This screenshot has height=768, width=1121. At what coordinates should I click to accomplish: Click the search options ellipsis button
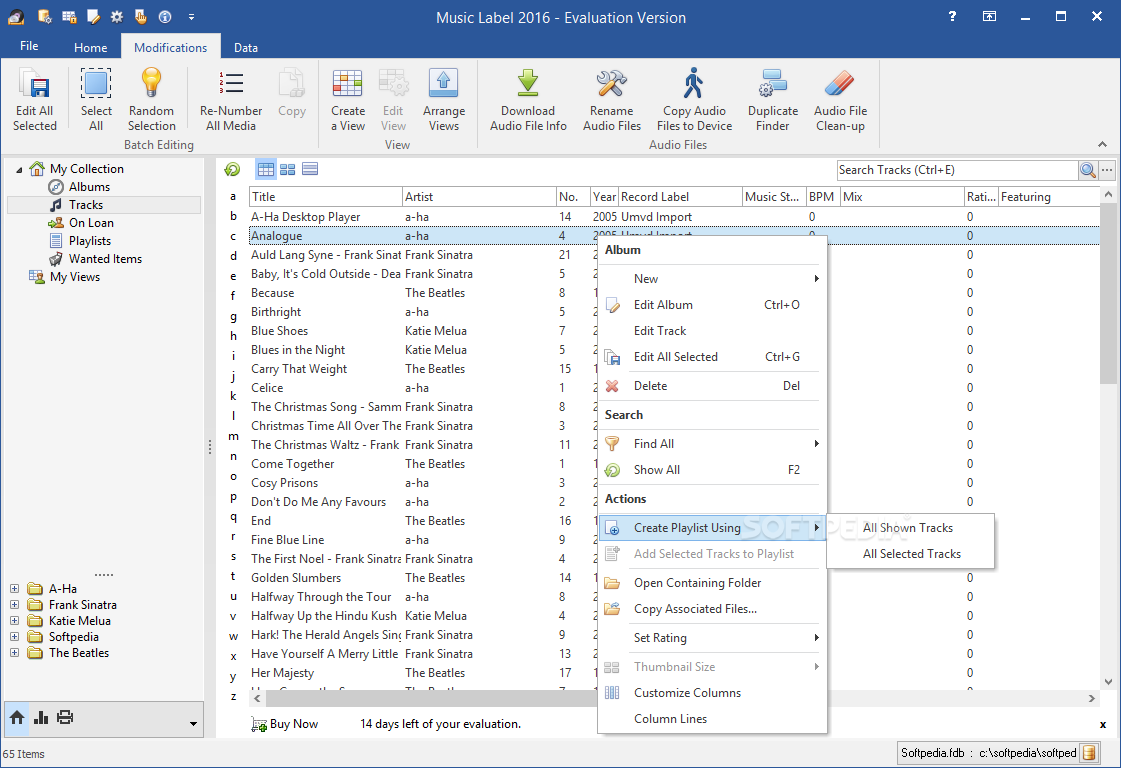(1107, 170)
